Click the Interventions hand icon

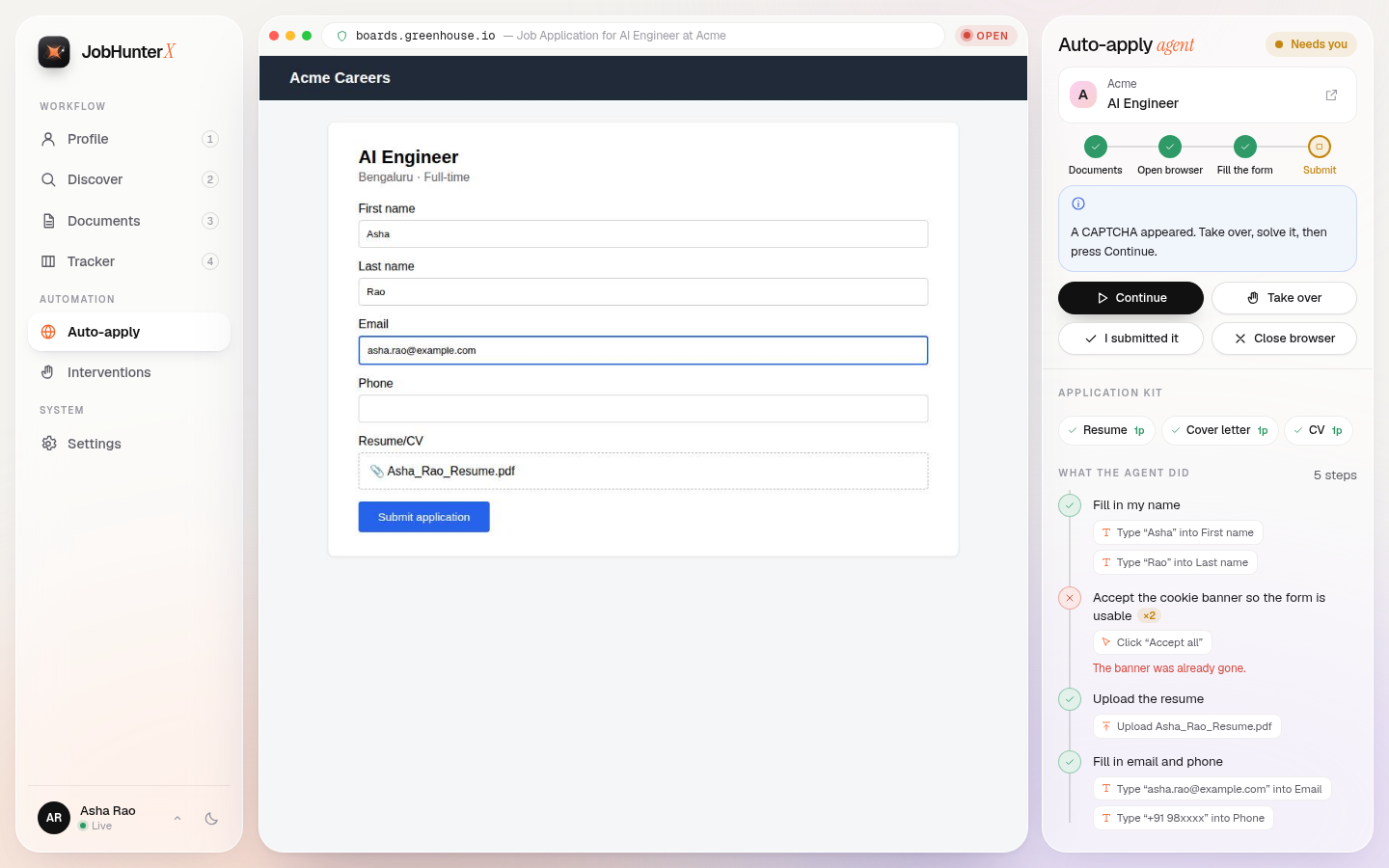pyautogui.click(x=48, y=372)
